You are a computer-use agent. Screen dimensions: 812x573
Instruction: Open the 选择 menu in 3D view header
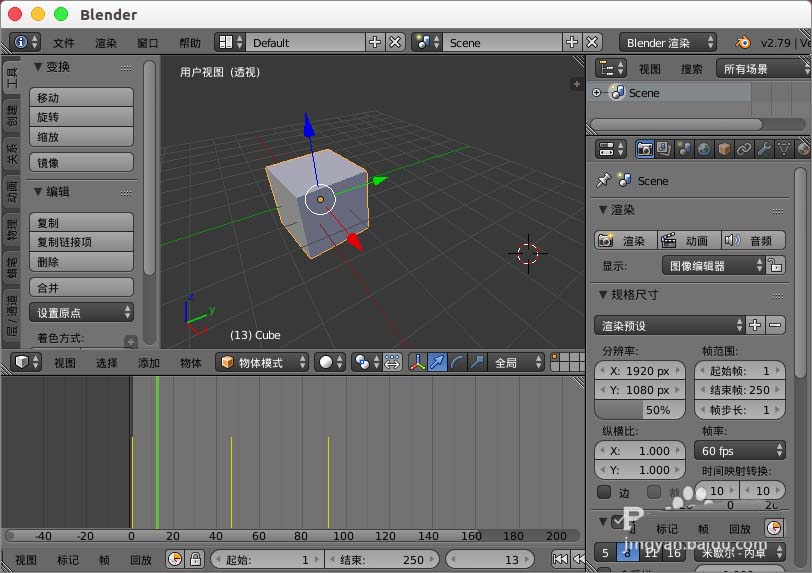[x=107, y=363]
